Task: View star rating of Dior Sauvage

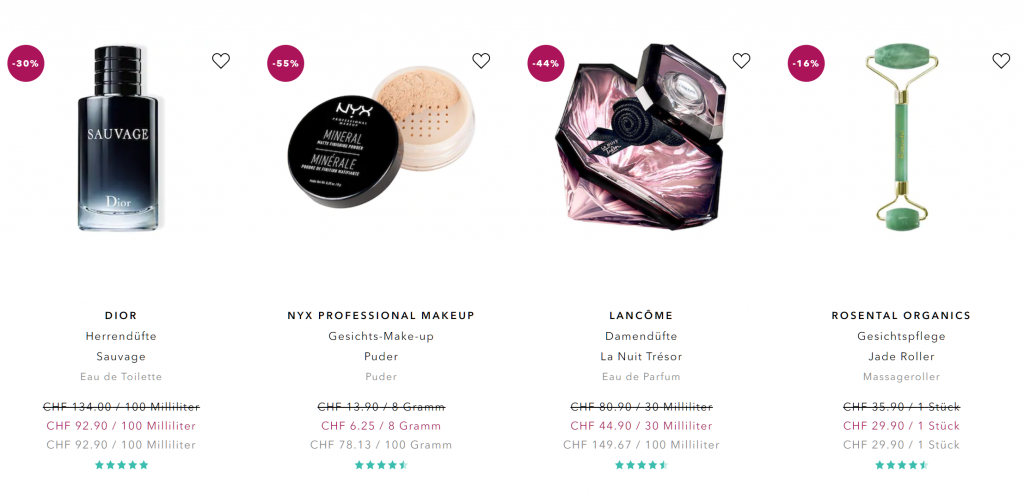Action: coord(121,465)
